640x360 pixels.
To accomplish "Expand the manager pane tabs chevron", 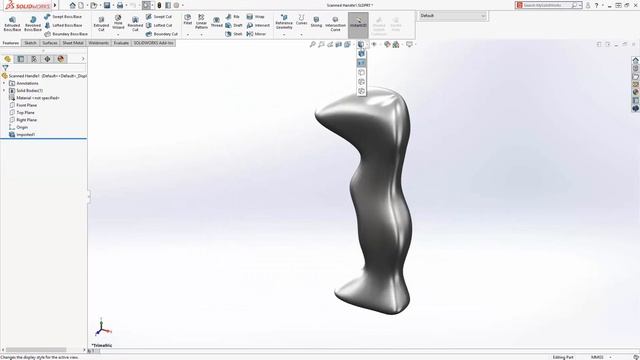I will 83,59.
